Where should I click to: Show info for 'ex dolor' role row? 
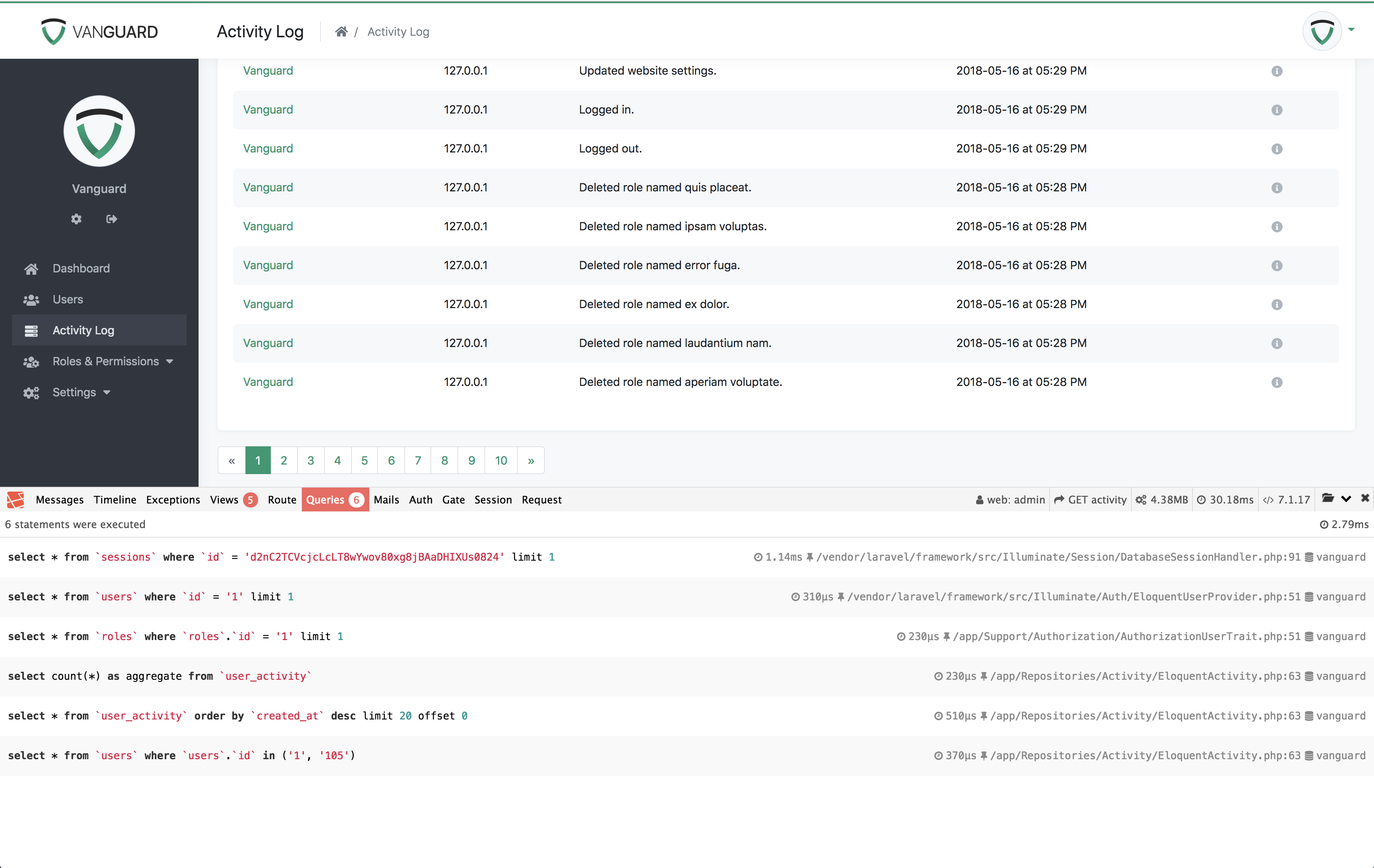(x=1277, y=304)
